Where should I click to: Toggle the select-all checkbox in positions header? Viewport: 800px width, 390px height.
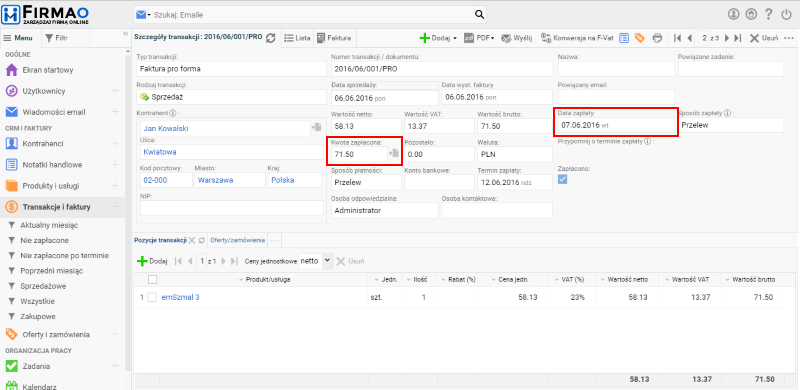(x=152, y=279)
